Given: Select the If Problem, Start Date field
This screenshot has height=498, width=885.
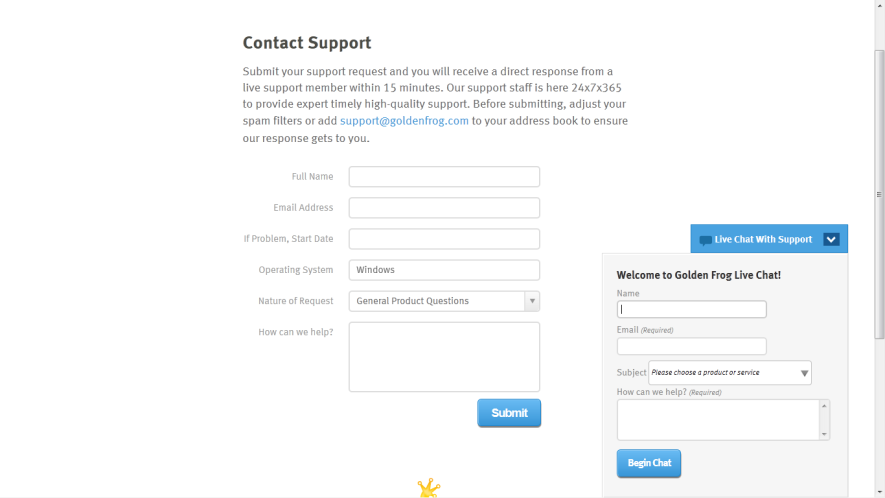Looking at the screenshot, I should (444, 239).
